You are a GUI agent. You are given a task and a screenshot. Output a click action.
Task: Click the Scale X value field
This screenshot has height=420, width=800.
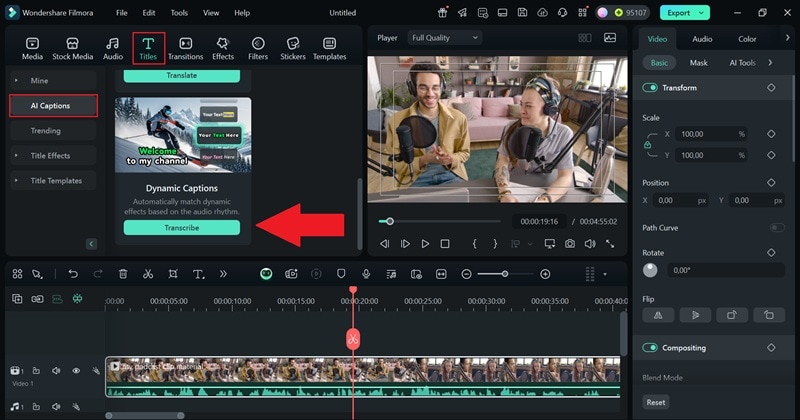coord(711,134)
